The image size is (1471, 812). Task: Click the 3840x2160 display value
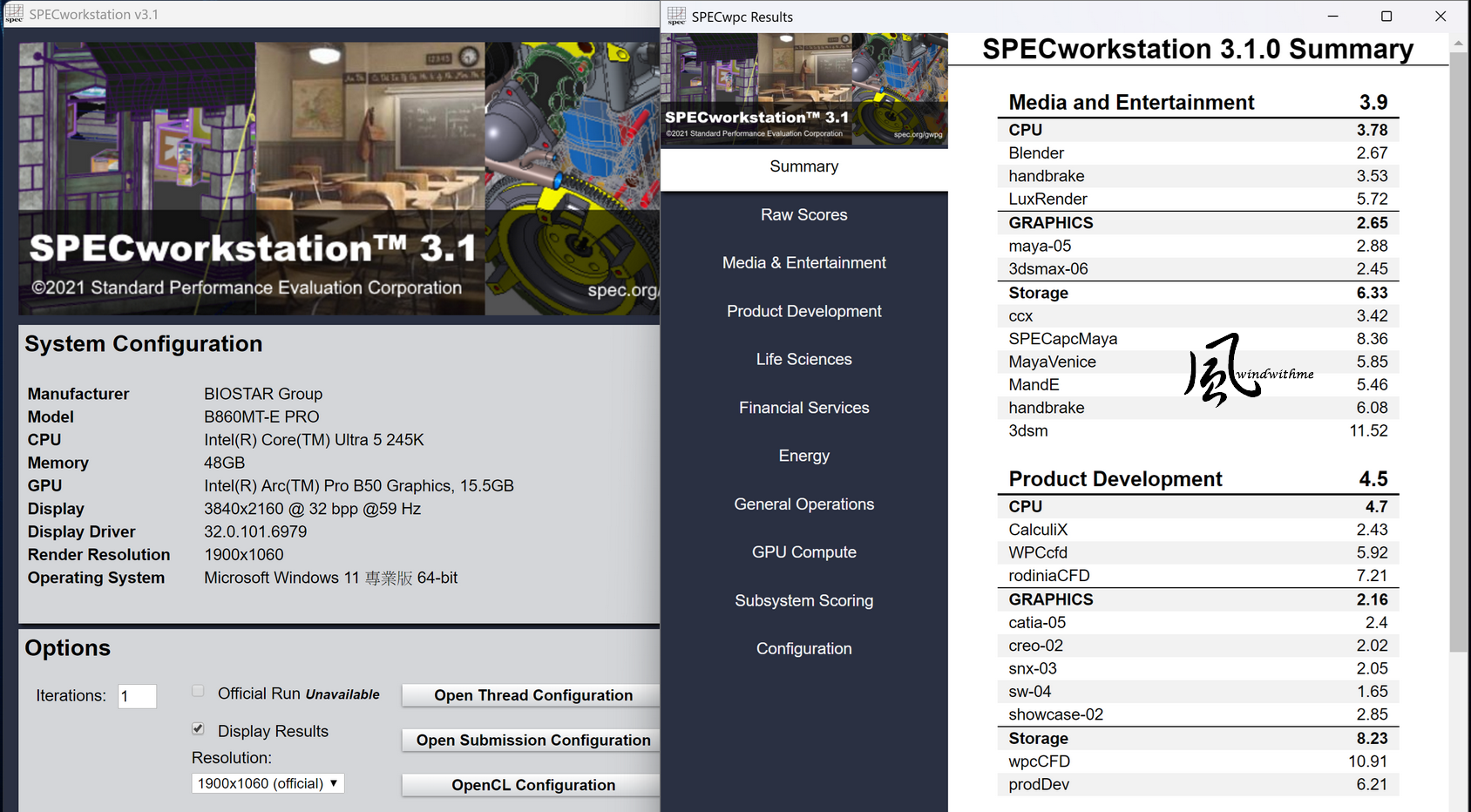pyautogui.click(x=312, y=509)
